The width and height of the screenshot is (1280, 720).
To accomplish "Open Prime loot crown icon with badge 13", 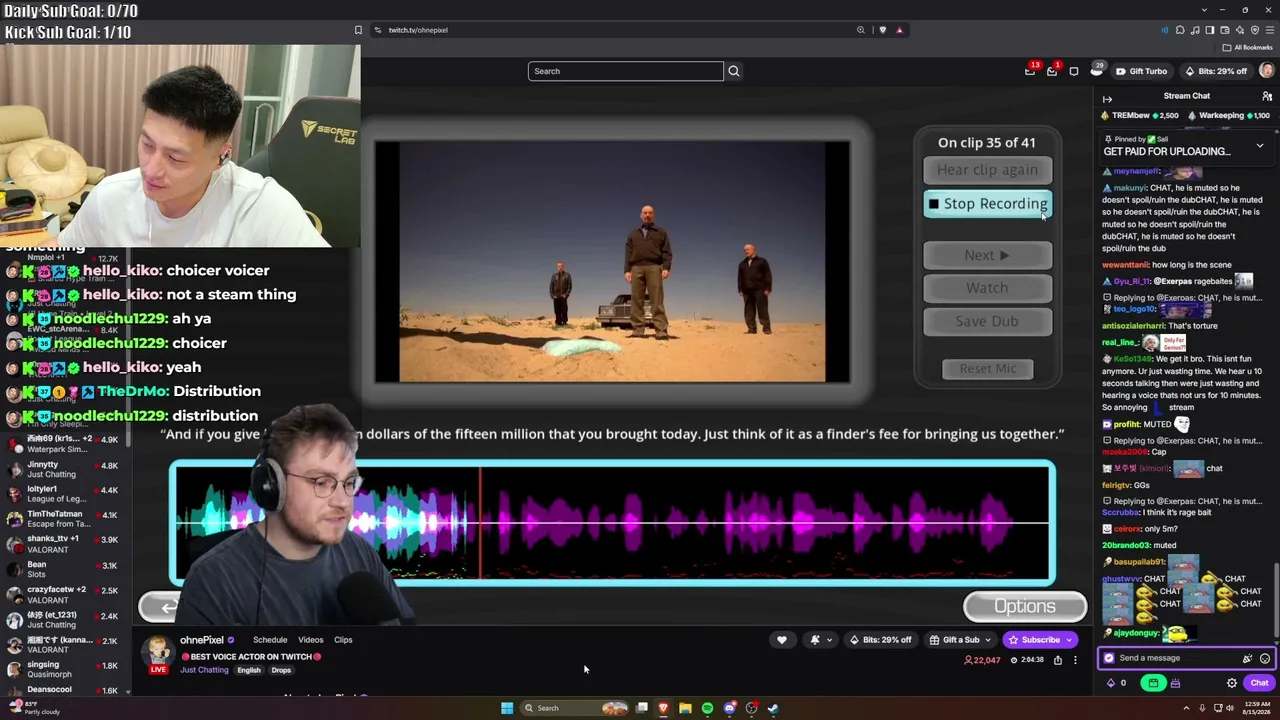I will click(x=1030, y=71).
